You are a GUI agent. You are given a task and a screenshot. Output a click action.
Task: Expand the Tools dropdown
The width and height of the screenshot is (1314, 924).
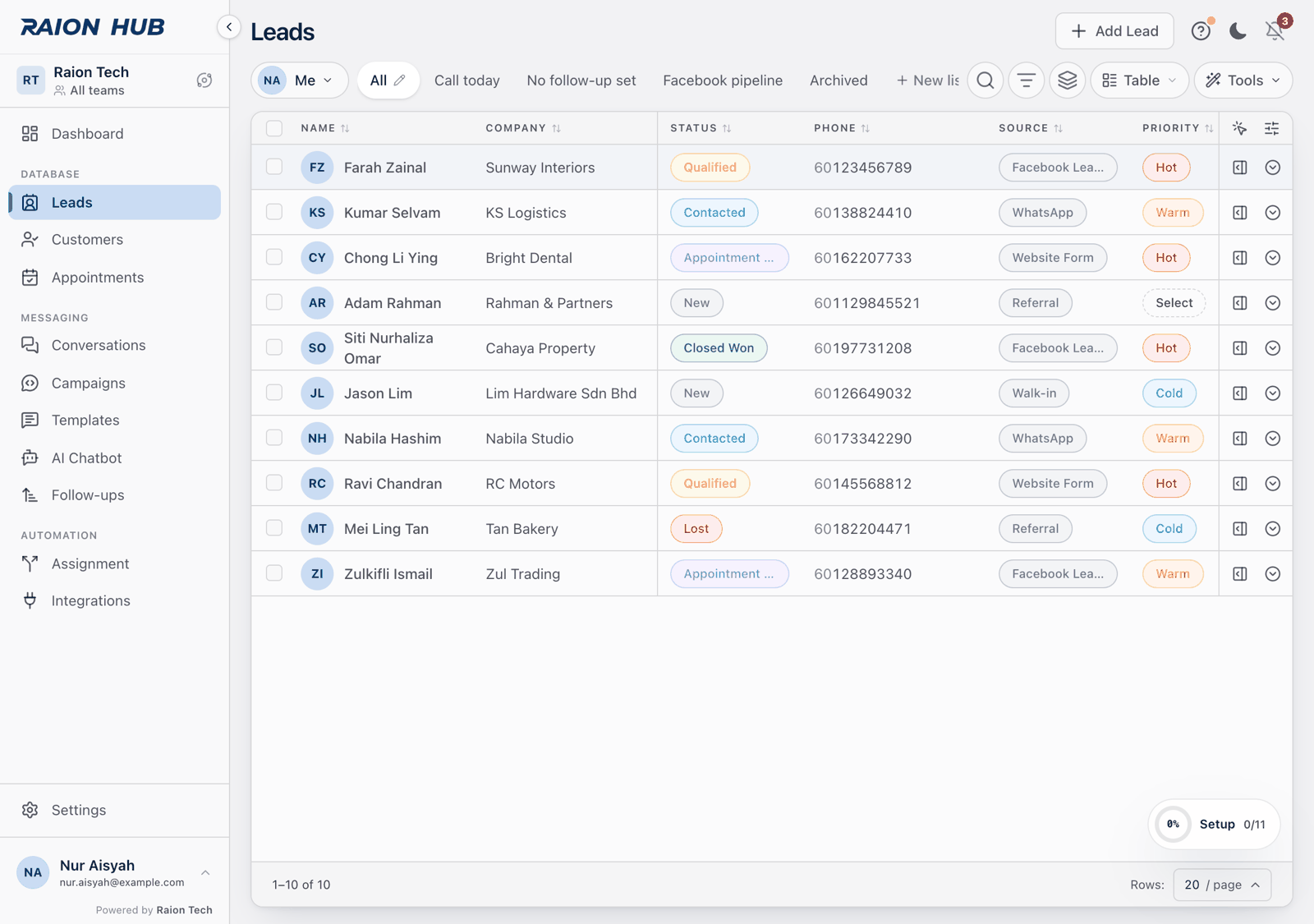pos(1243,80)
